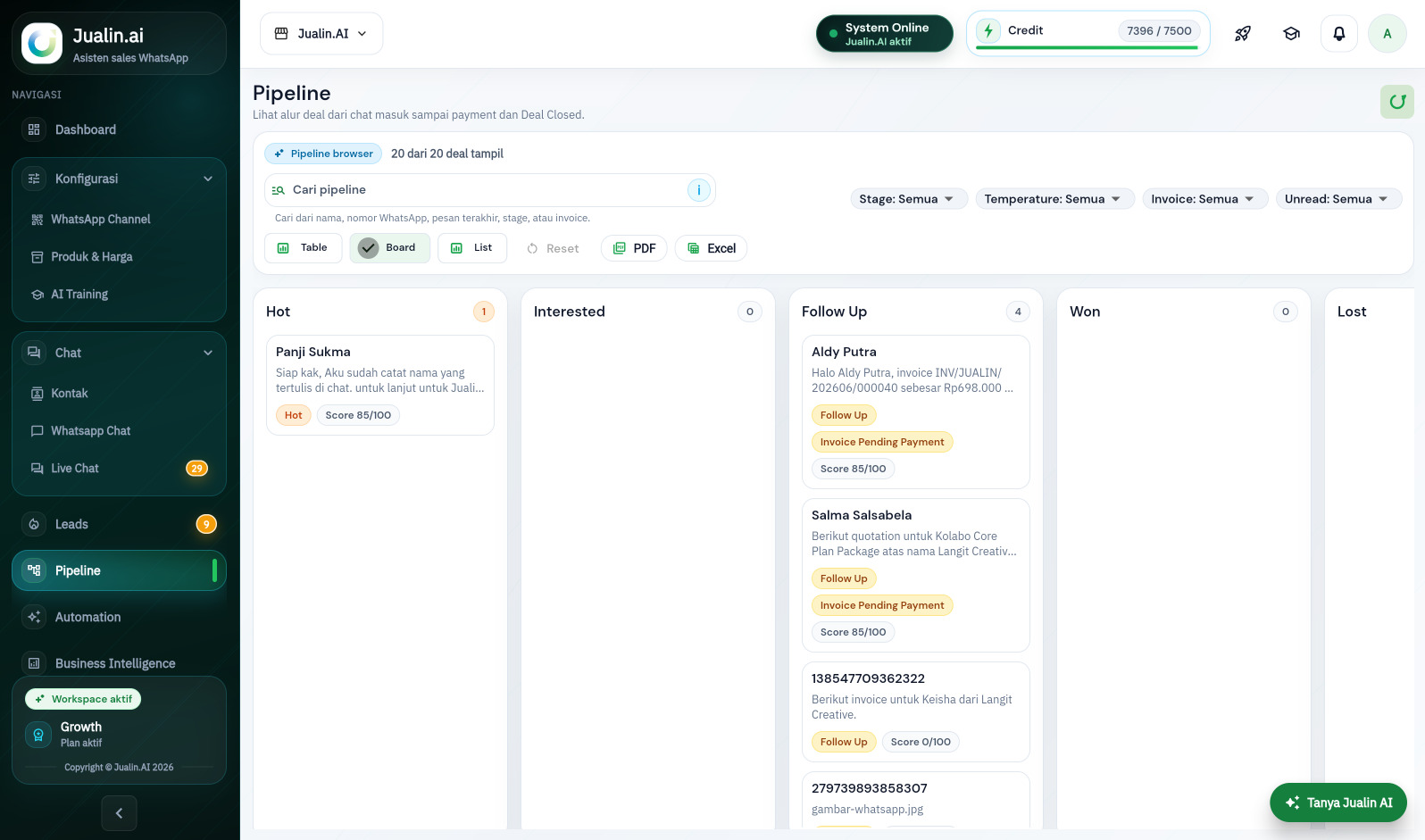
Task: Open Business Intelligence
Action: coord(119,663)
